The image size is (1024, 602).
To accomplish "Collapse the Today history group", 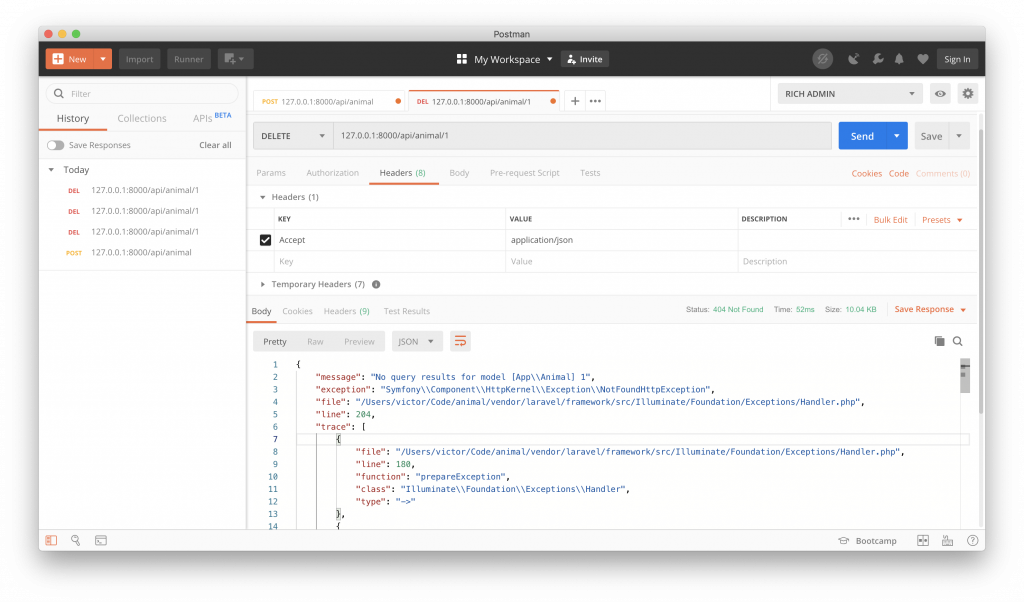I will 51,170.
